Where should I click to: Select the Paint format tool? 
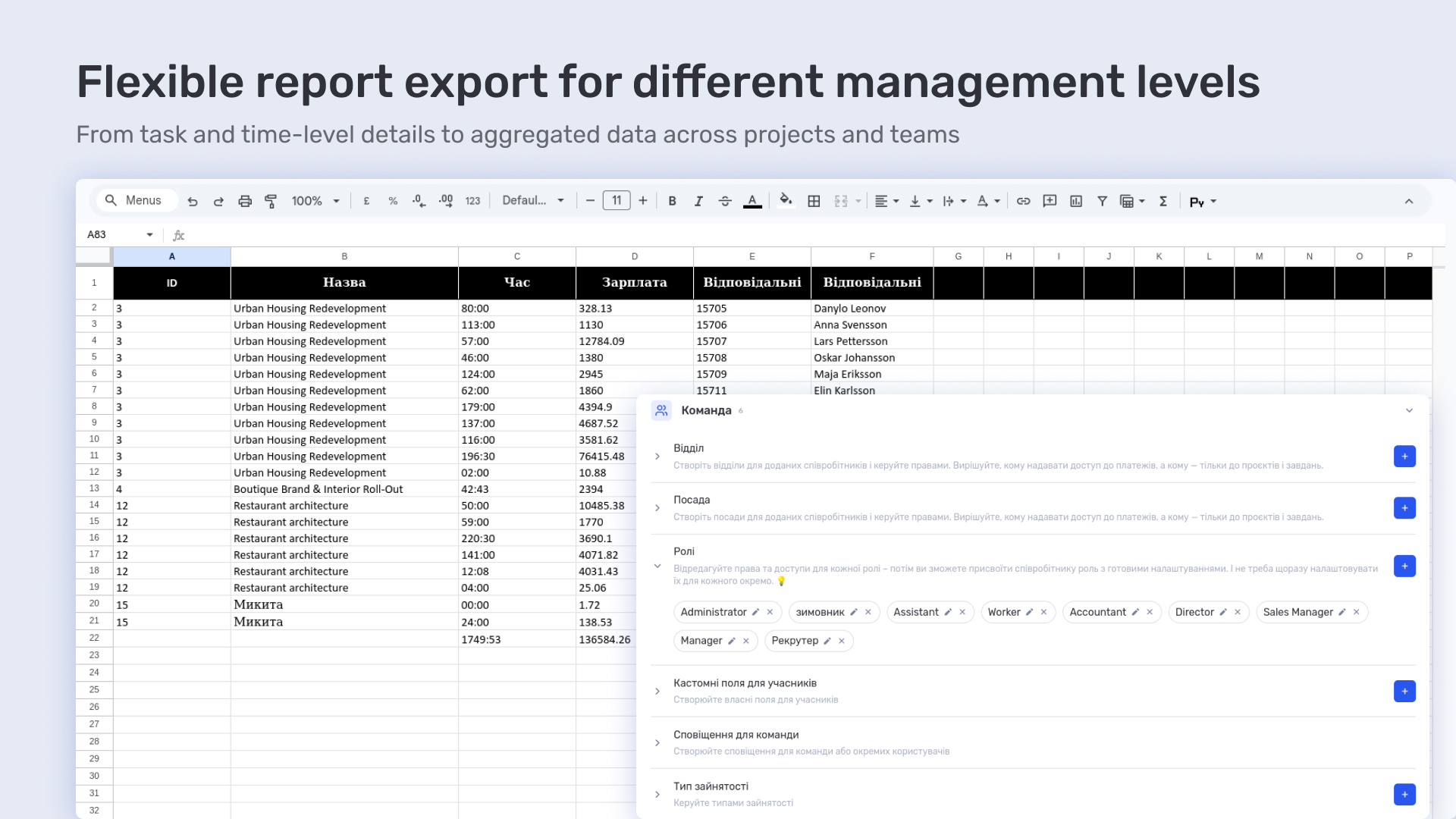coord(271,201)
